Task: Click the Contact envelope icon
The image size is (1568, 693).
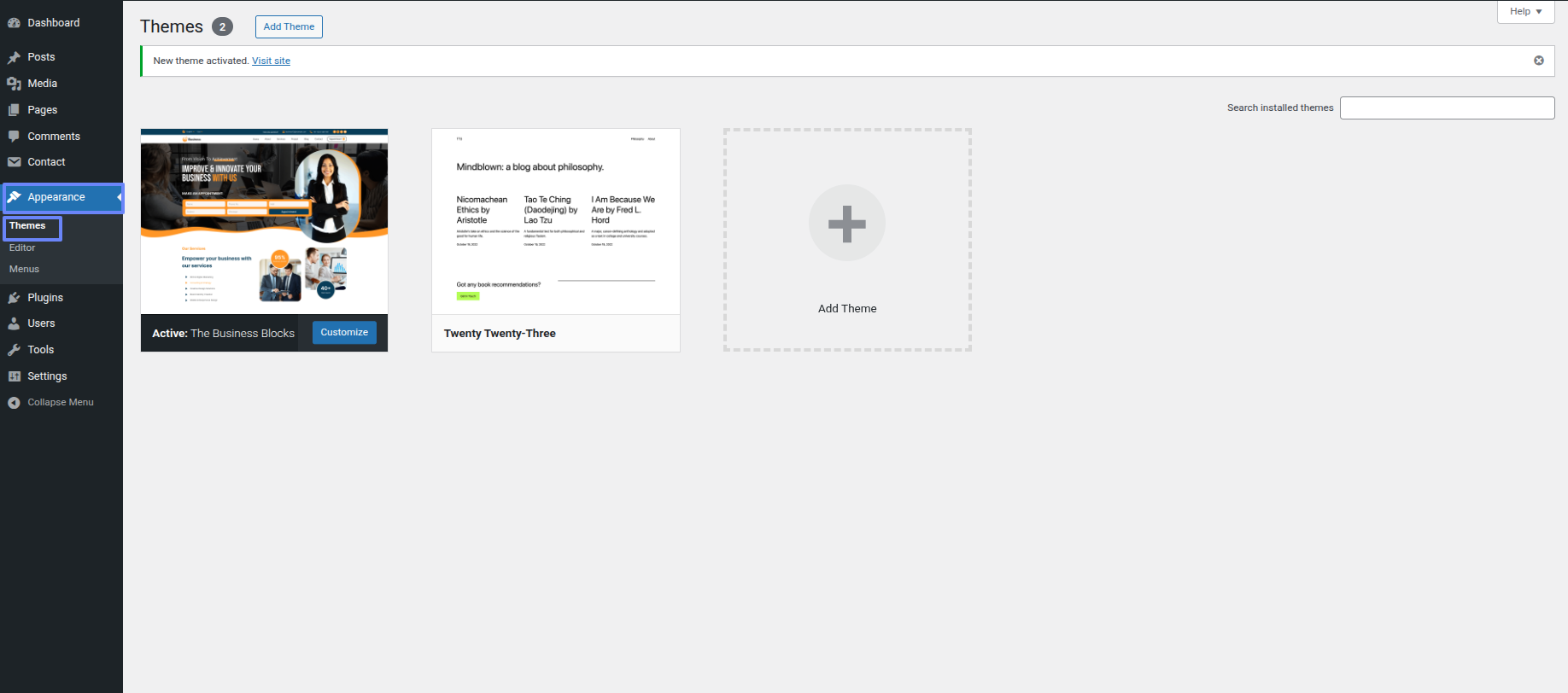Action: [14, 162]
